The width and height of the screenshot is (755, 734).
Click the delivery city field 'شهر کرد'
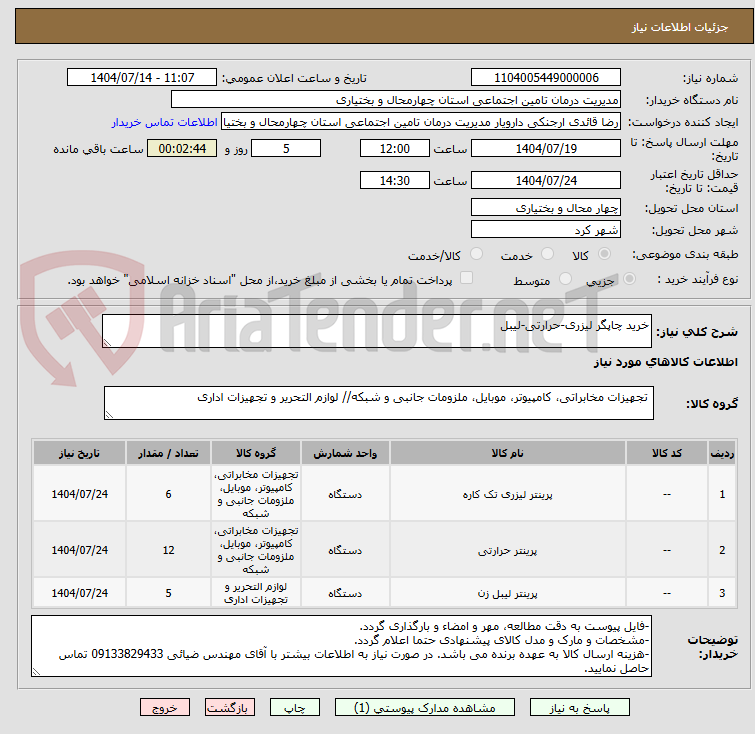click(x=546, y=230)
